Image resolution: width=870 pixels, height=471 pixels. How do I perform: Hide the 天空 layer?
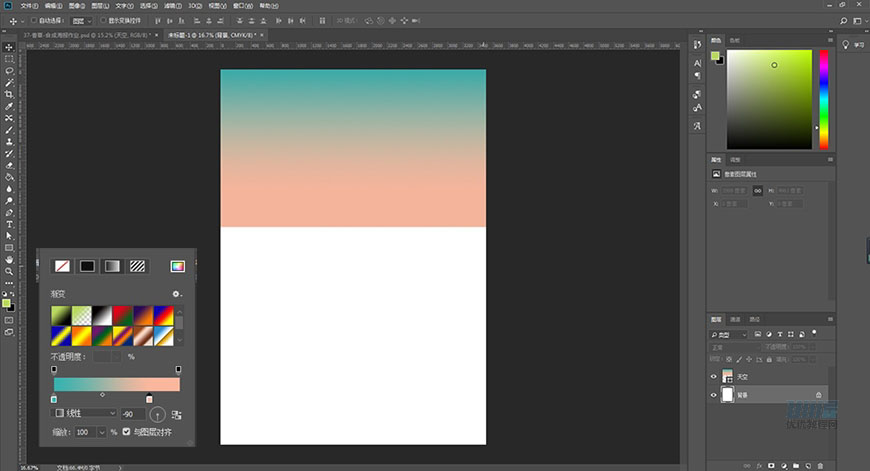(713, 377)
